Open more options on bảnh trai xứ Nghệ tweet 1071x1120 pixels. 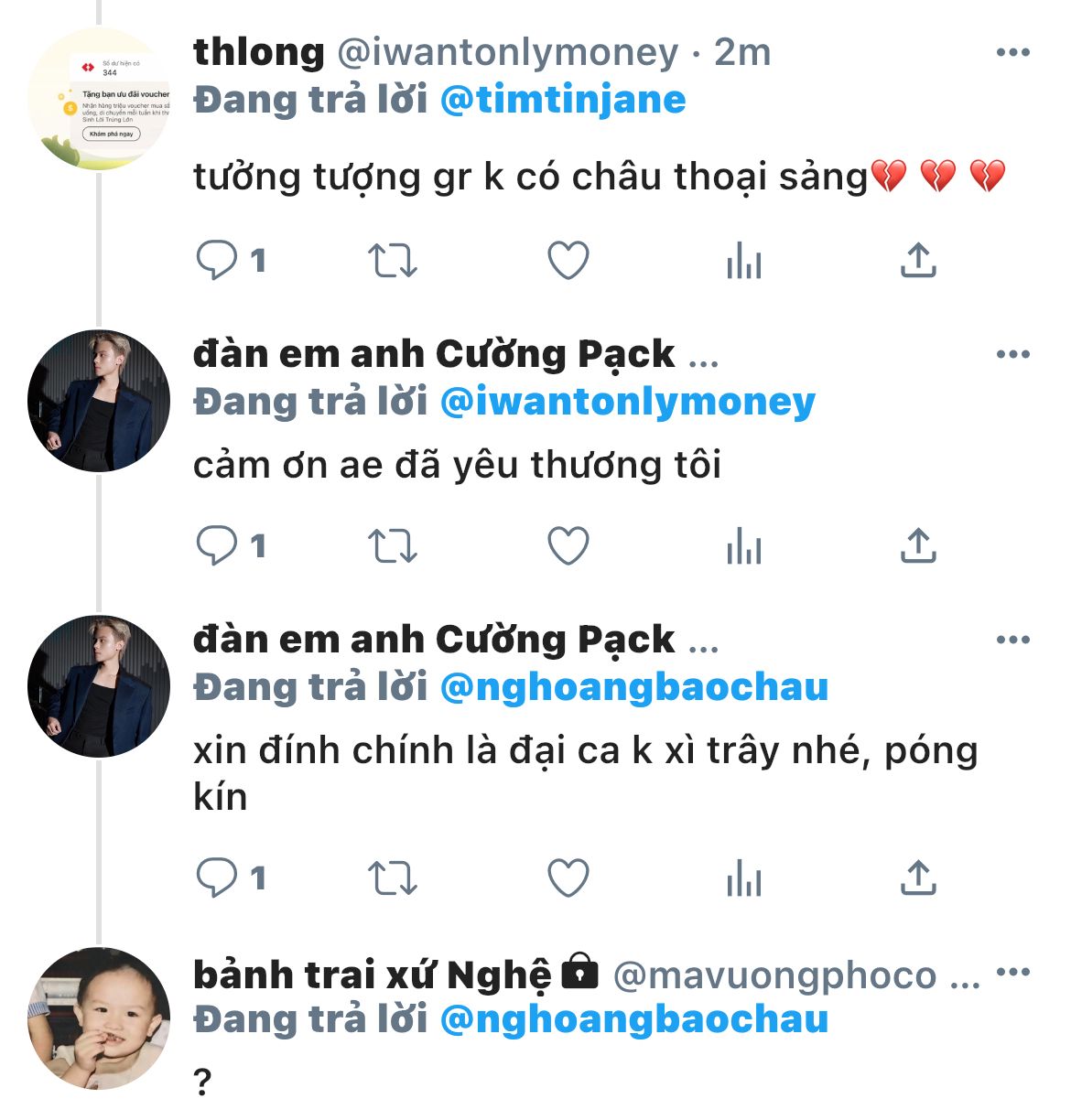(x=1012, y=973)
